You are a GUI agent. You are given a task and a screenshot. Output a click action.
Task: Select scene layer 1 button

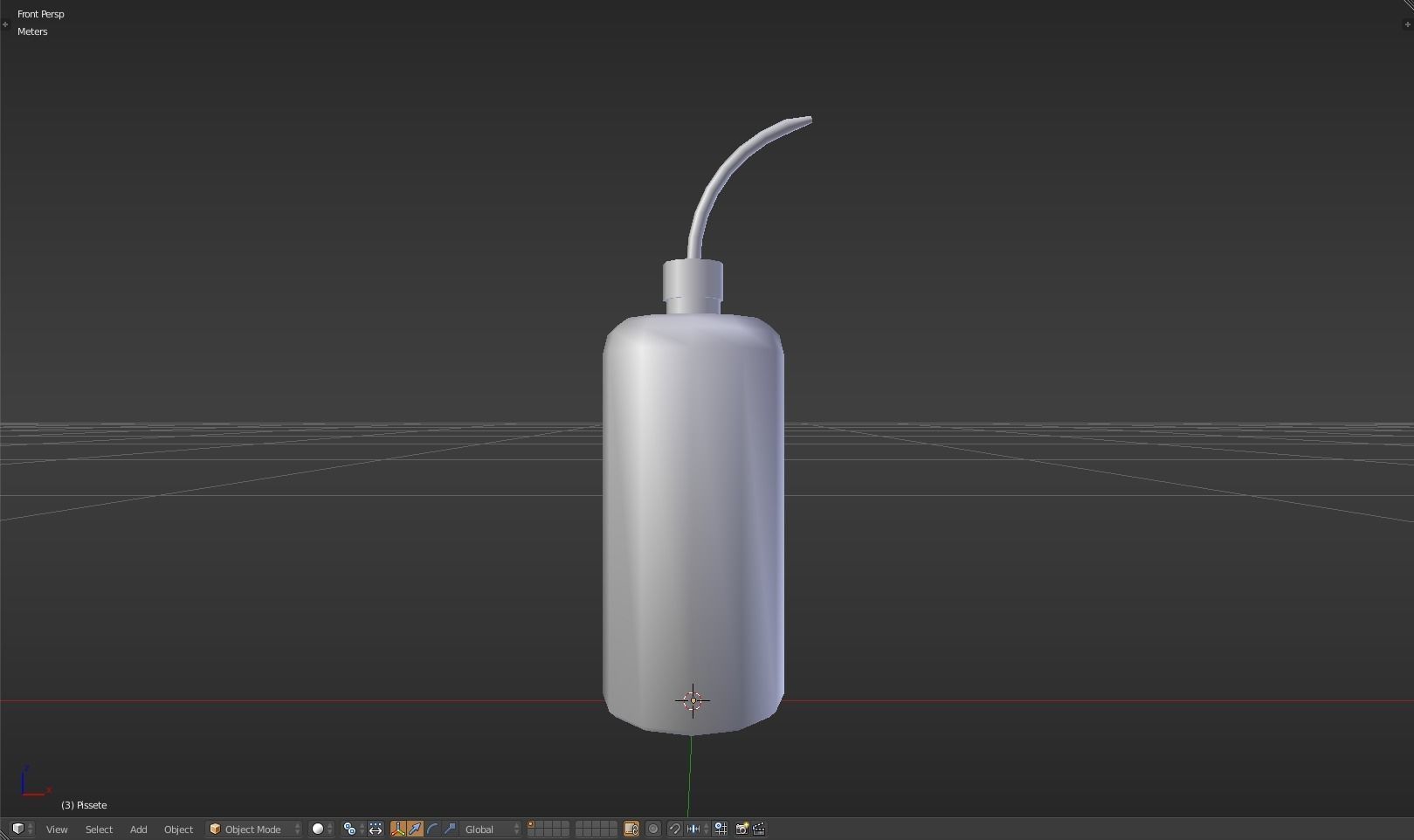tap(531, 825)
